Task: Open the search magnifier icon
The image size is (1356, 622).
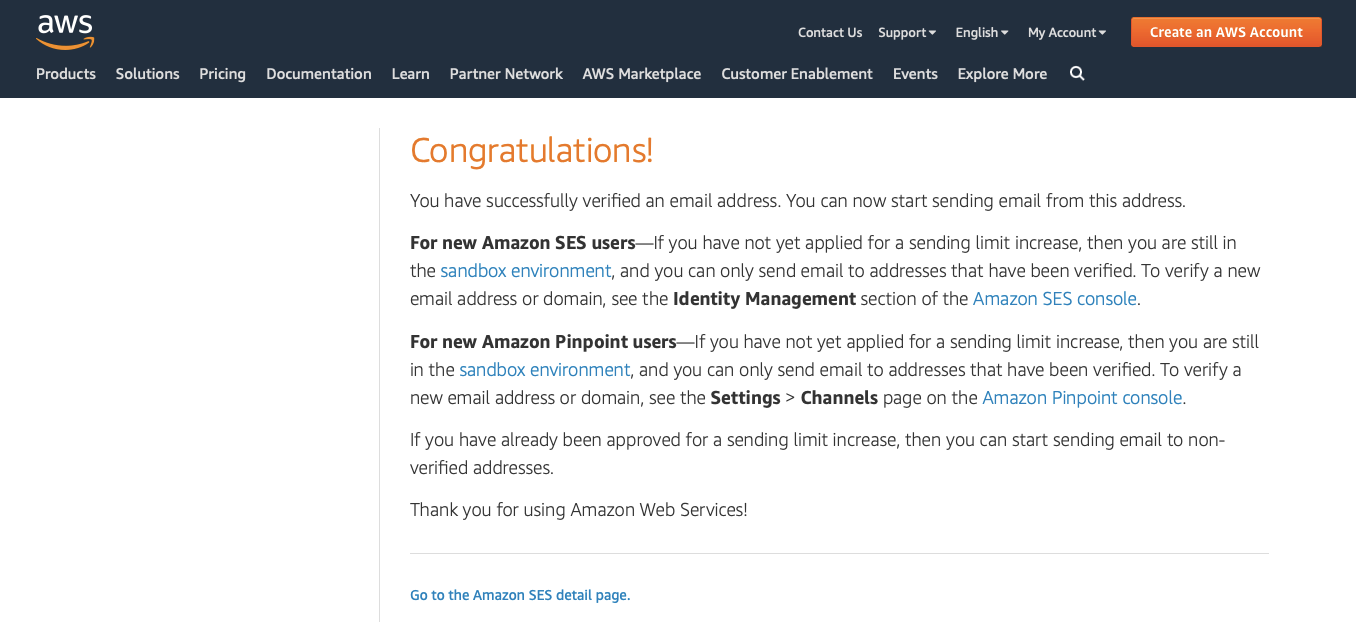Action: pos(1077,73)
